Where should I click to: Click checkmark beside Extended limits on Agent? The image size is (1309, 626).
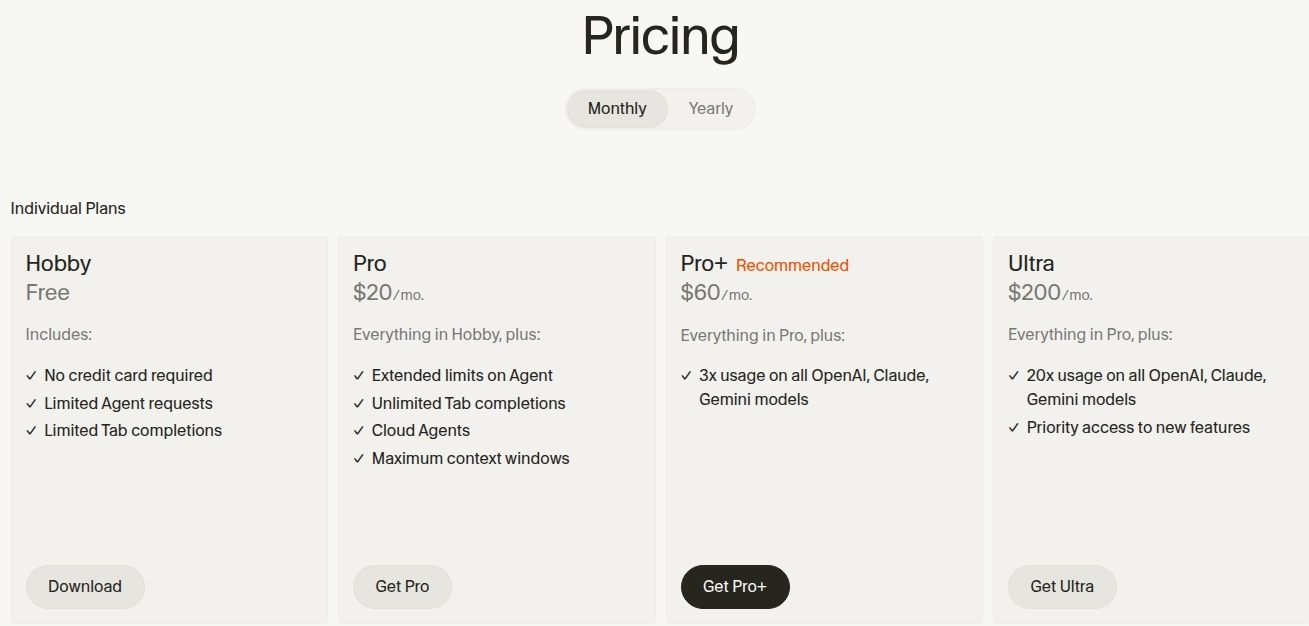point(359,376)
